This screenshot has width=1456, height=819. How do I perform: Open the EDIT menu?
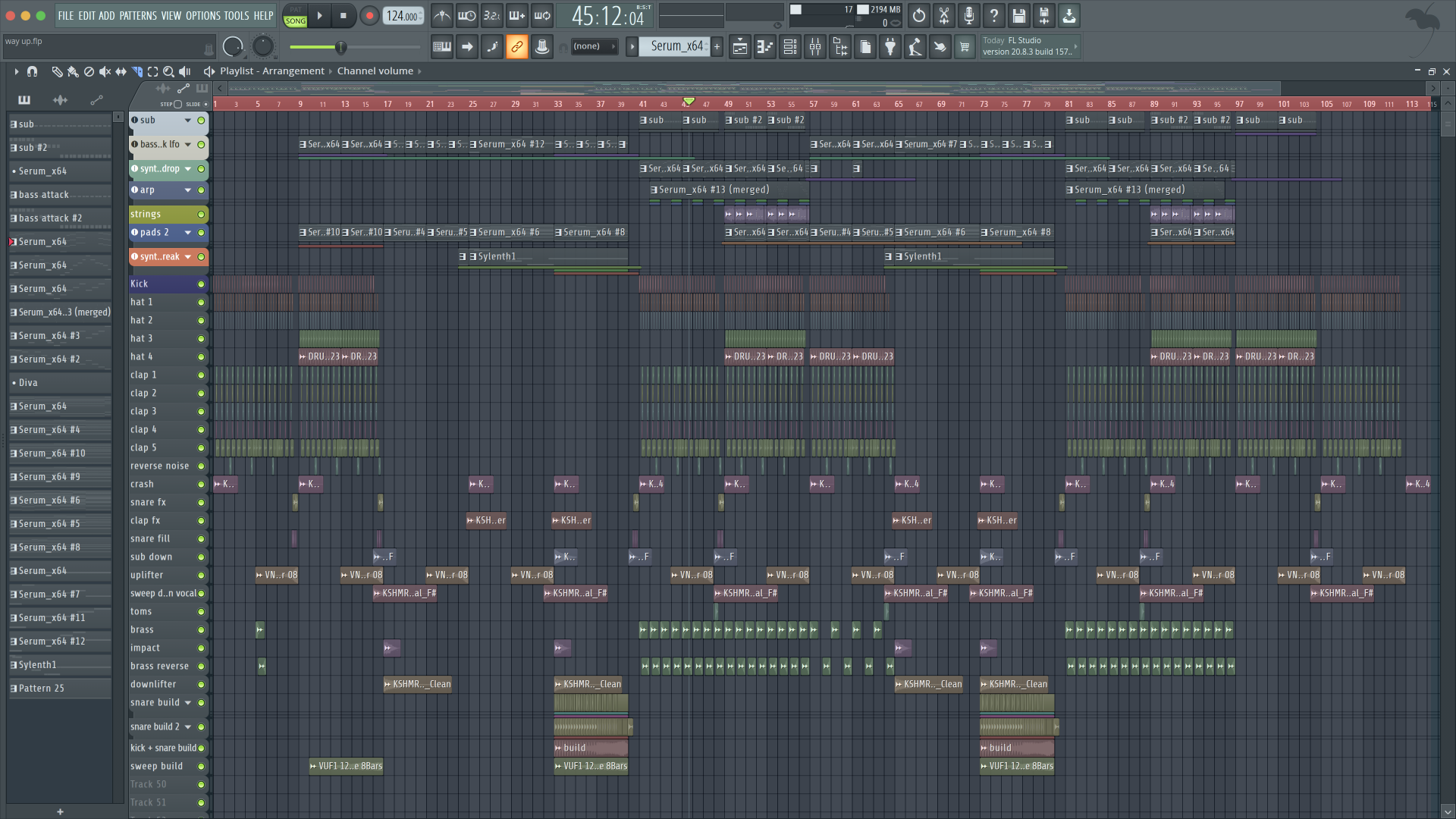pos(86,15)
